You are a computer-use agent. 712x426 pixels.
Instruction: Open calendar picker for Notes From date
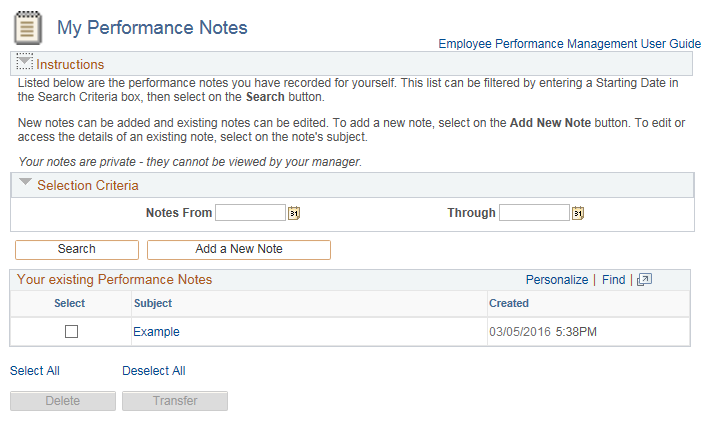point(294,213)
